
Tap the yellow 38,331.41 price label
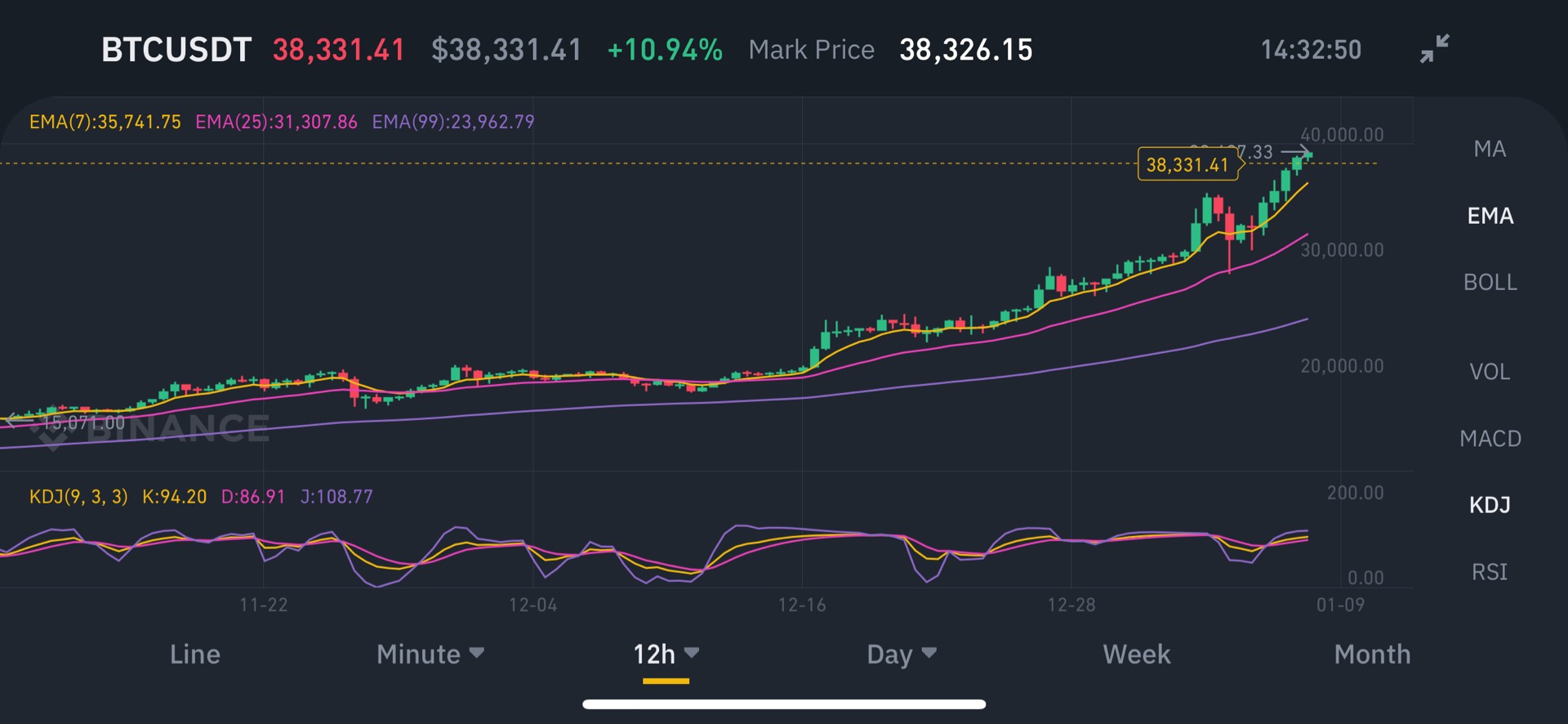click(1188, 164)
